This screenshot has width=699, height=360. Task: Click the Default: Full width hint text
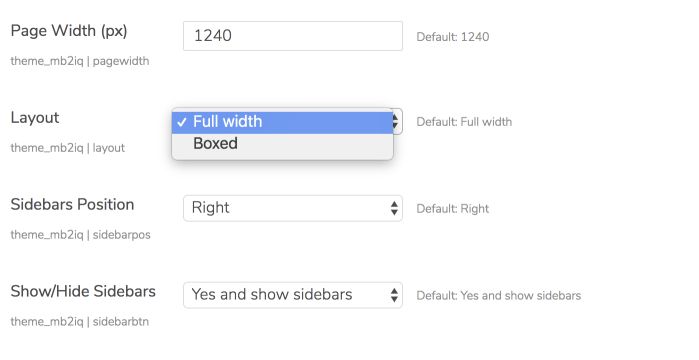tap(464, 122)
